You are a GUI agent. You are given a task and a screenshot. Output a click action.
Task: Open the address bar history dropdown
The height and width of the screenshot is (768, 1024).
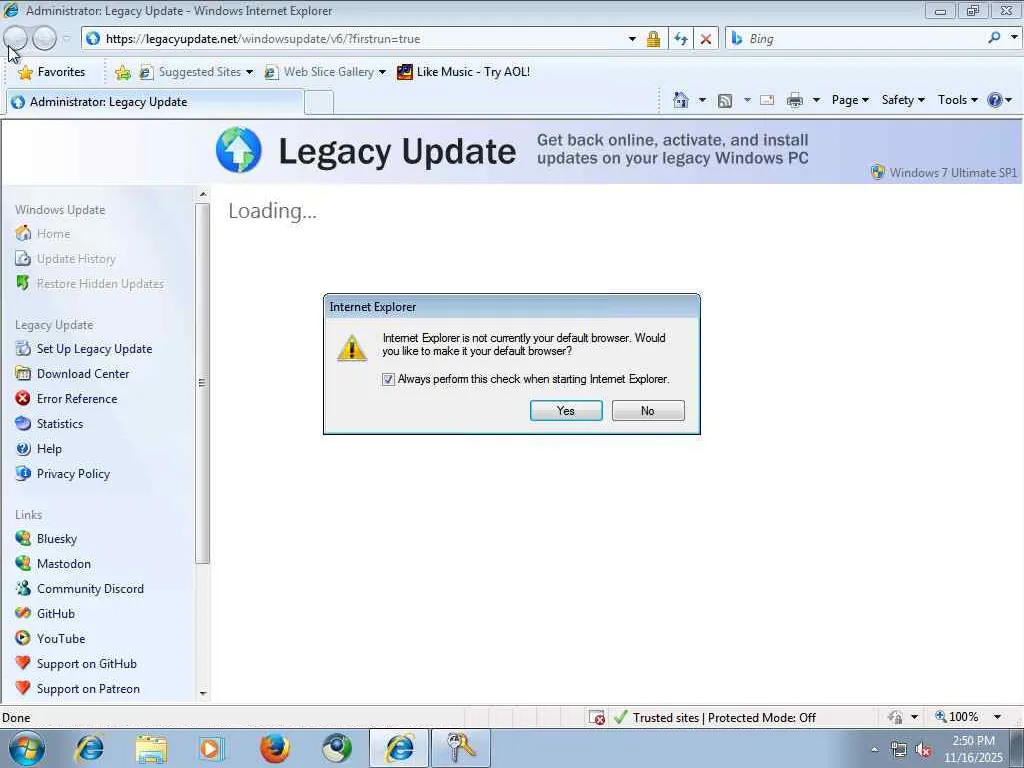click(x=632, y=39)
